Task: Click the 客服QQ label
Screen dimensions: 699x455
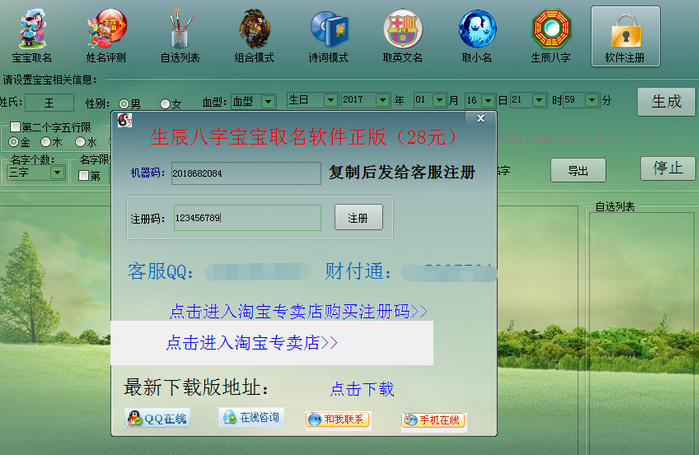Action: tap(160, 271)
